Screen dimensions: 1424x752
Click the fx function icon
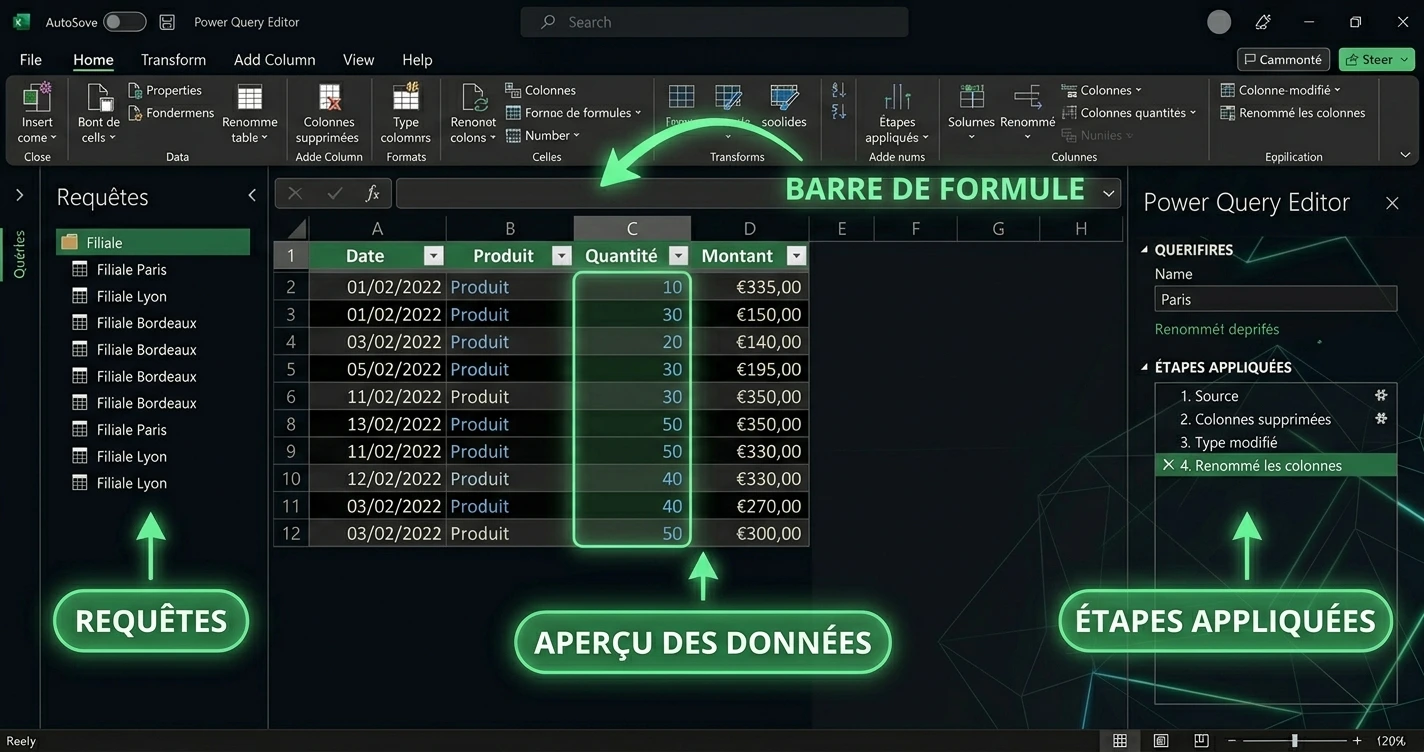tap(372, 193)
